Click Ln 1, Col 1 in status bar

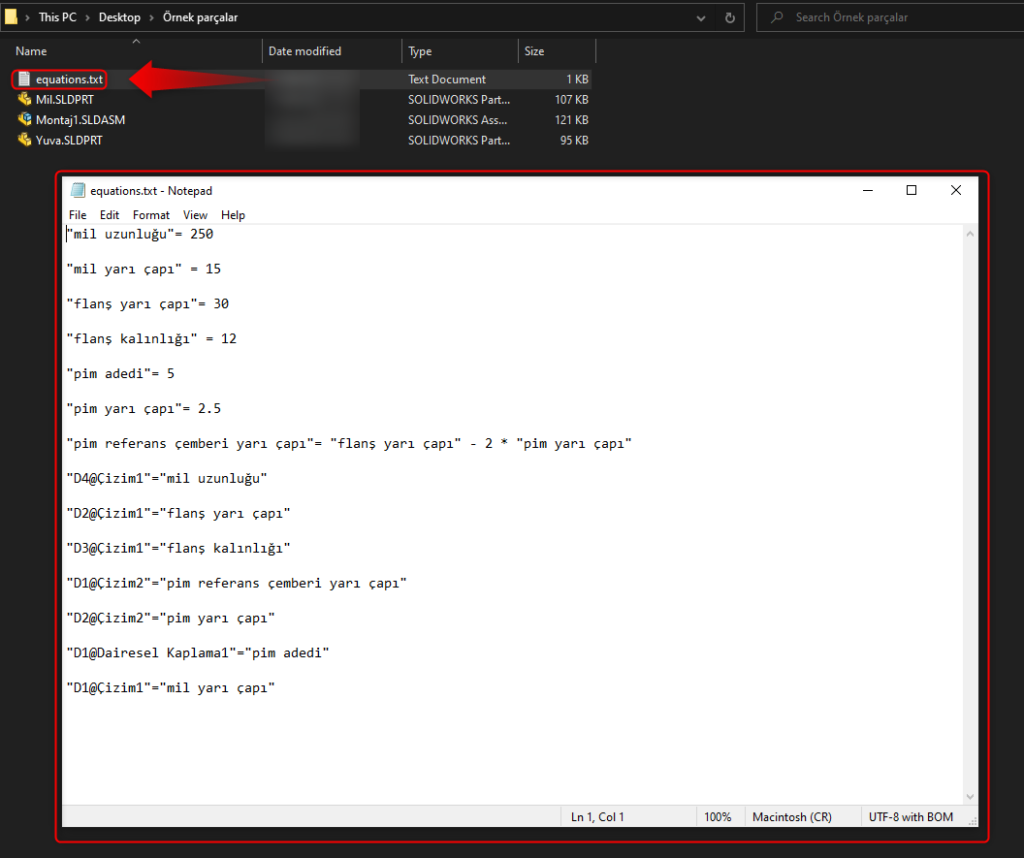click(x=598, y=817)
